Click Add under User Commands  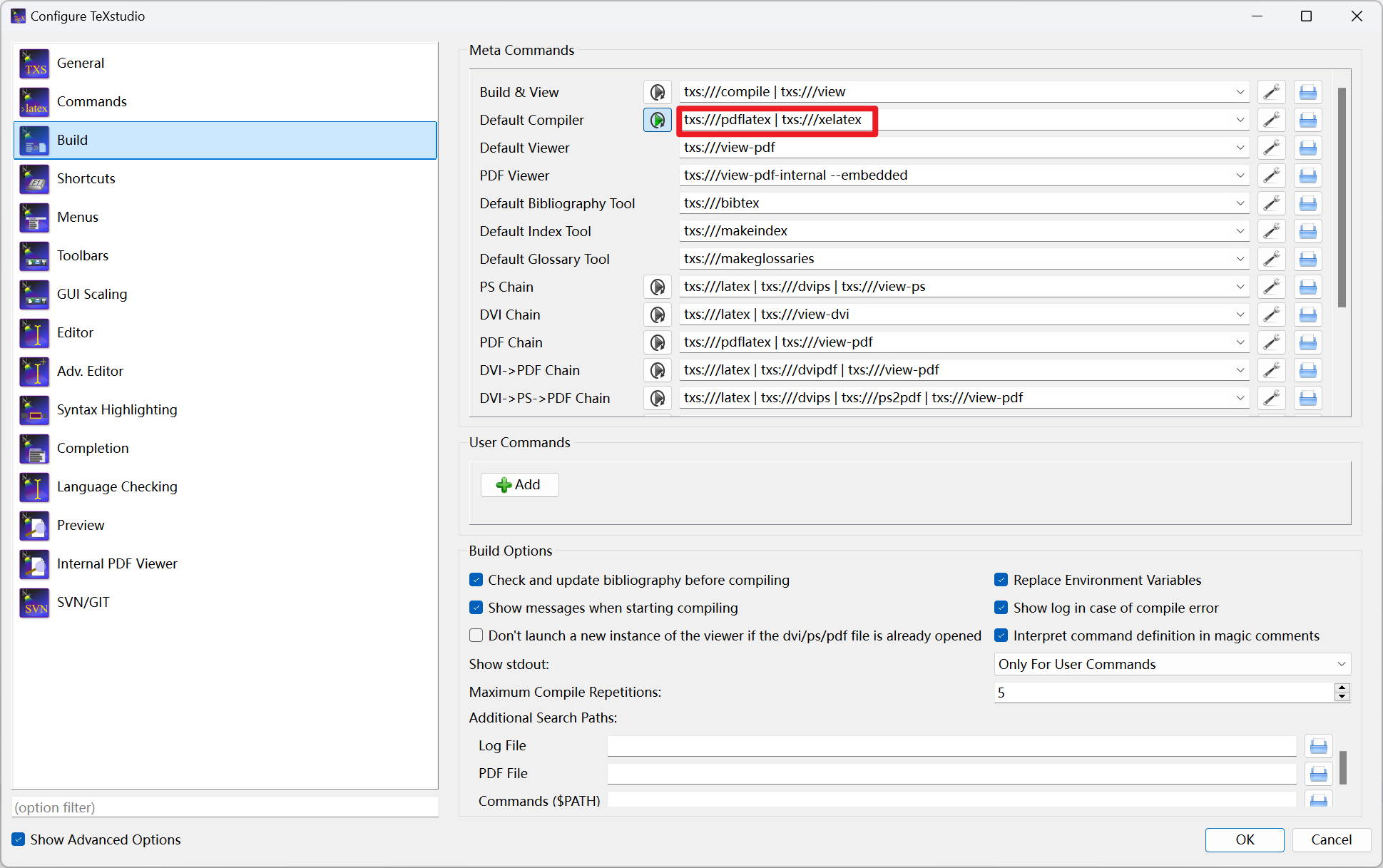(519, 485)
